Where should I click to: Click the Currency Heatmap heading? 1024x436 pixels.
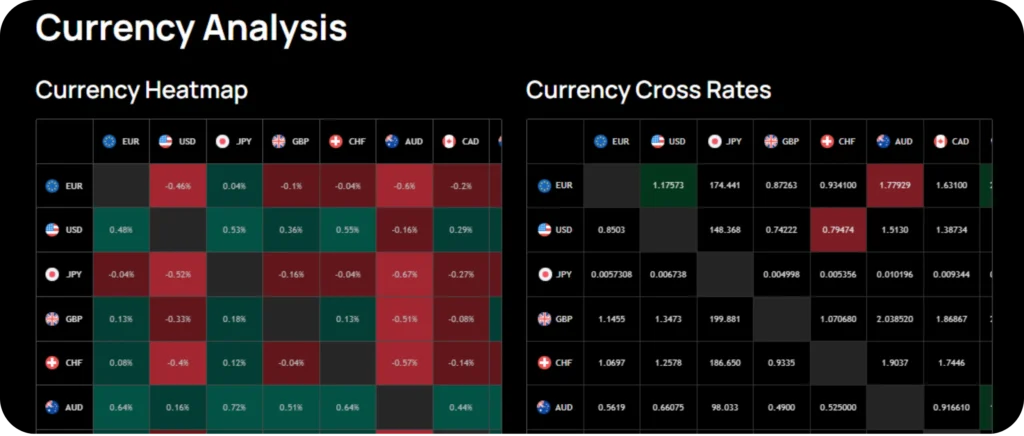point(142,90)
